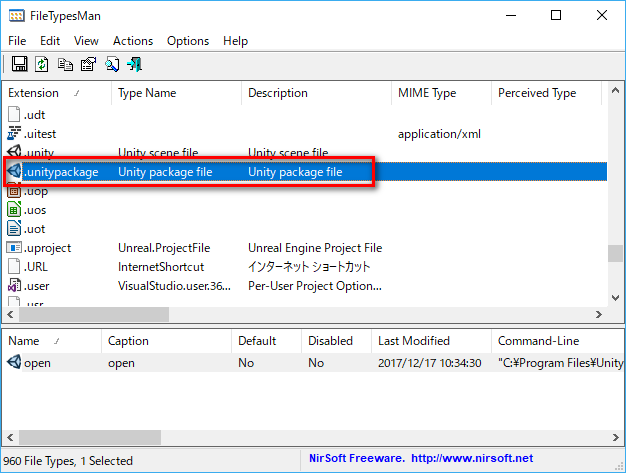This screenshot has width=626, height=473.
Task: Click the Save toolbar icon
Action: tap(19, 64)
